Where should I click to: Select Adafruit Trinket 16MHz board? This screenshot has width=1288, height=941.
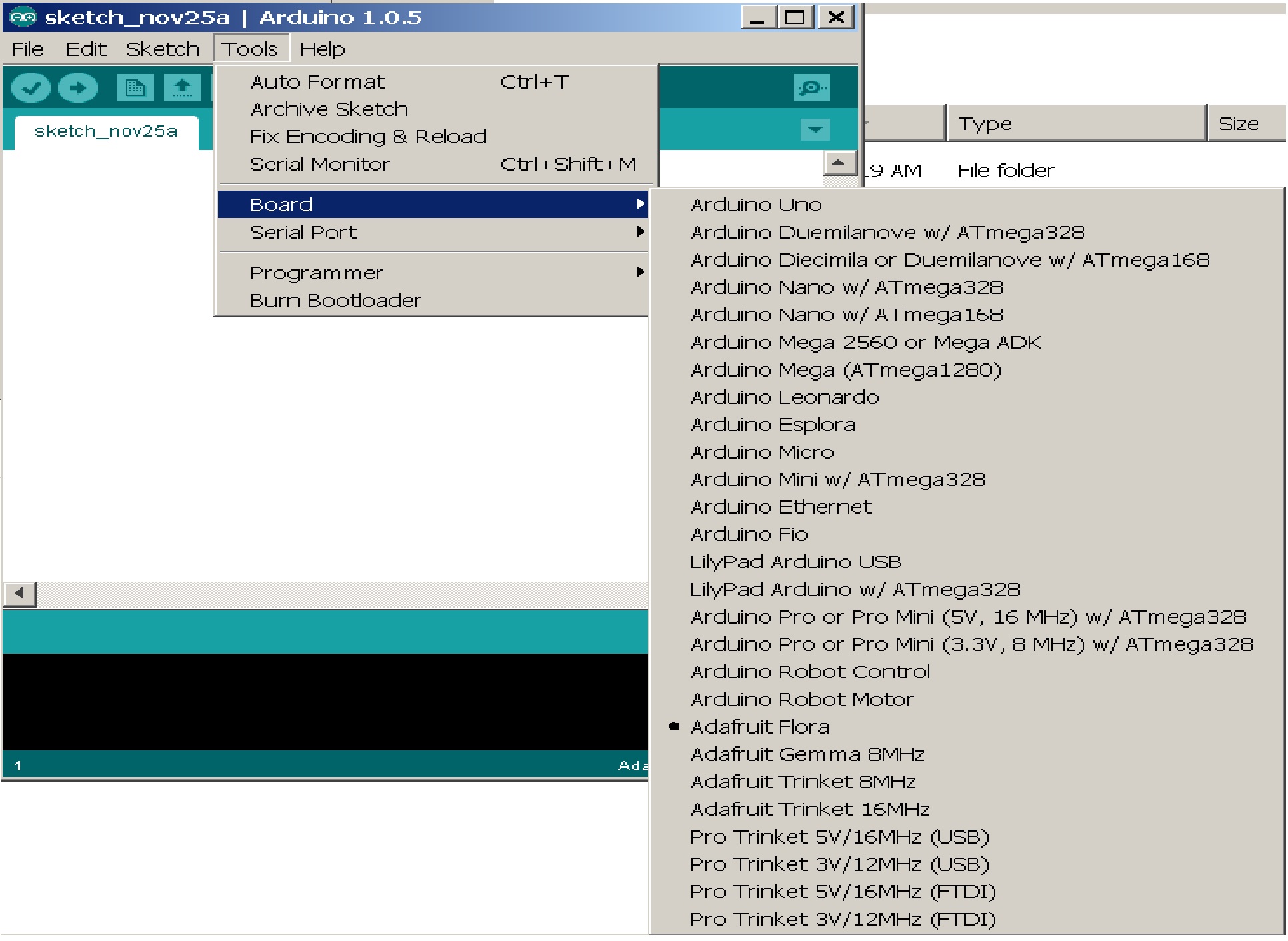967,810
